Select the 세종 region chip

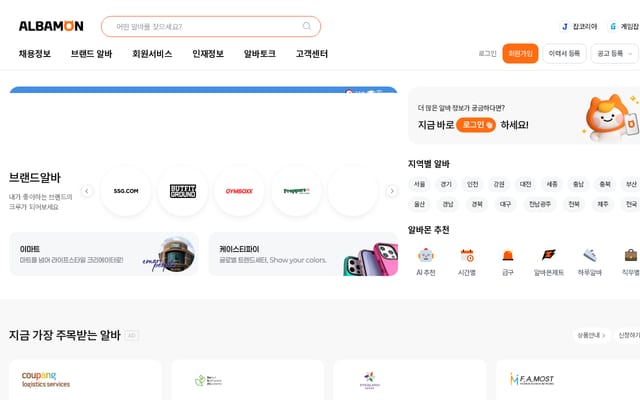coord(552,184)
